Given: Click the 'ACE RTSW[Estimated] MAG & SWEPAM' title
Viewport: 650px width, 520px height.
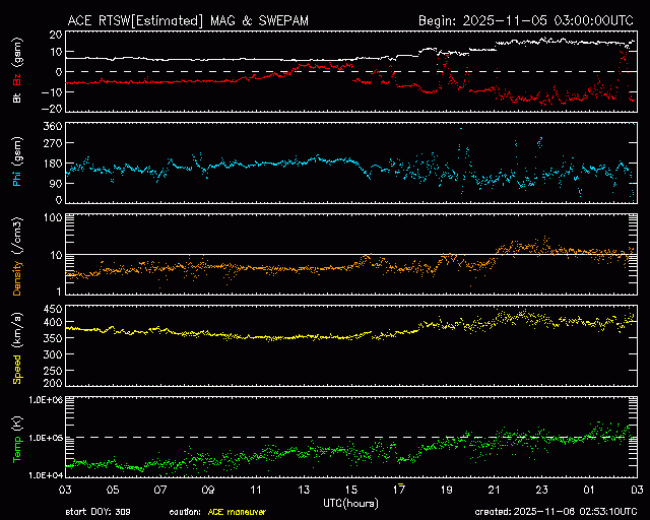Looking at the screenshot, I should coord(188,21).
